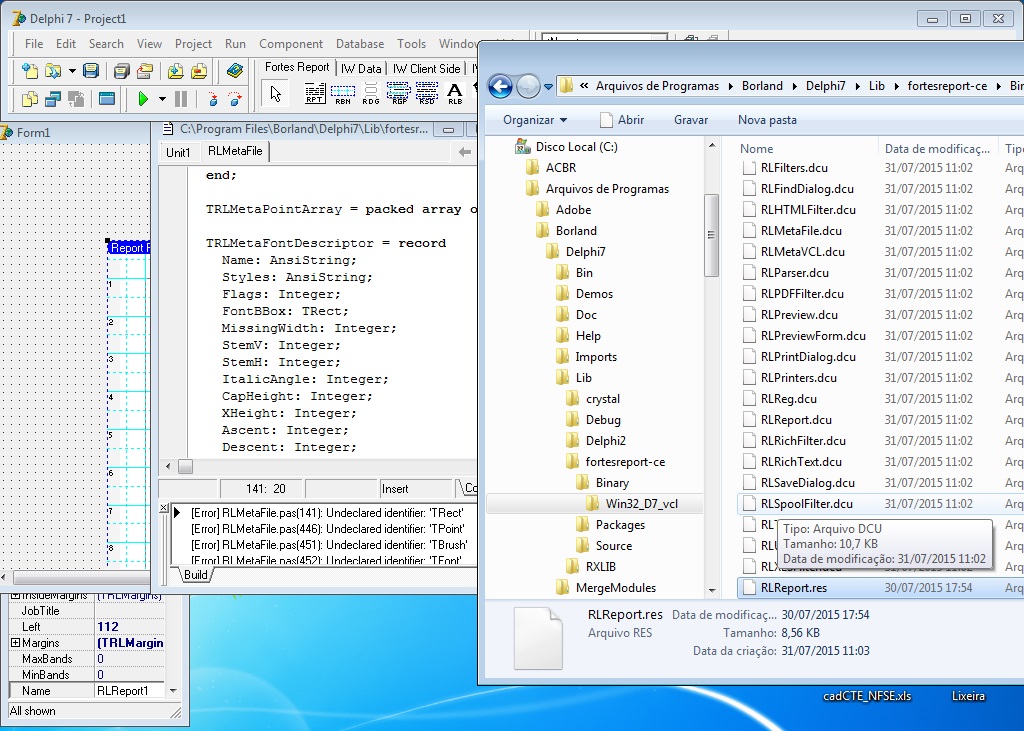The width and height of the screenshot is (1024, 731).
Task: Click the Nova pasta button
Action: [767, 120]
